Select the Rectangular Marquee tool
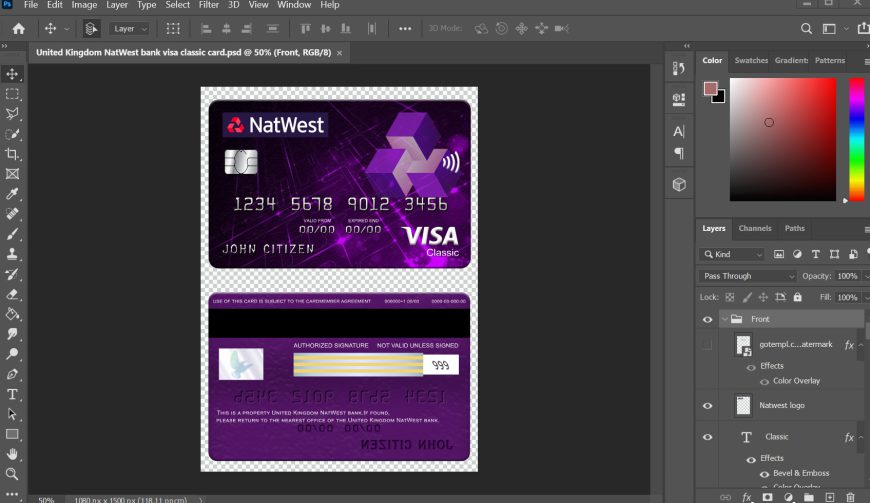The image size is (870, 503). pyautogui.click(x=12, y=94)
